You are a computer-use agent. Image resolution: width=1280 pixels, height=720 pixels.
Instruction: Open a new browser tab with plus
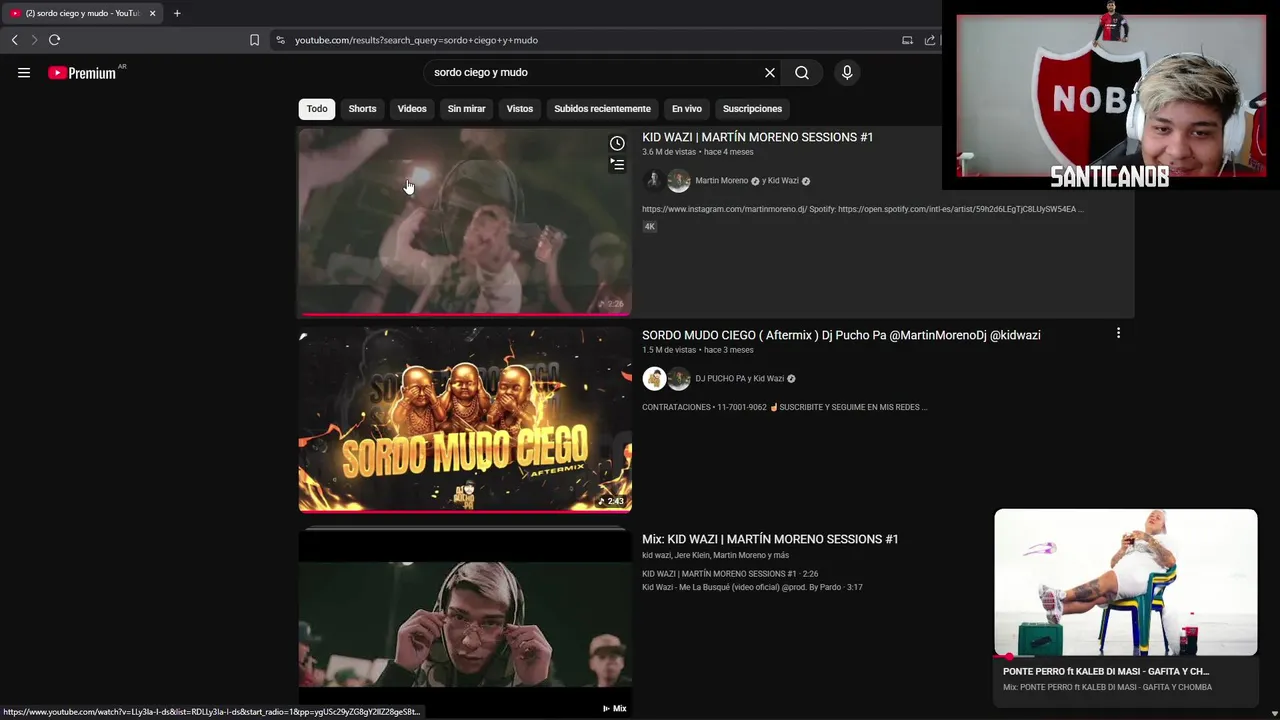pyautogui.click(x=177, y=13)
